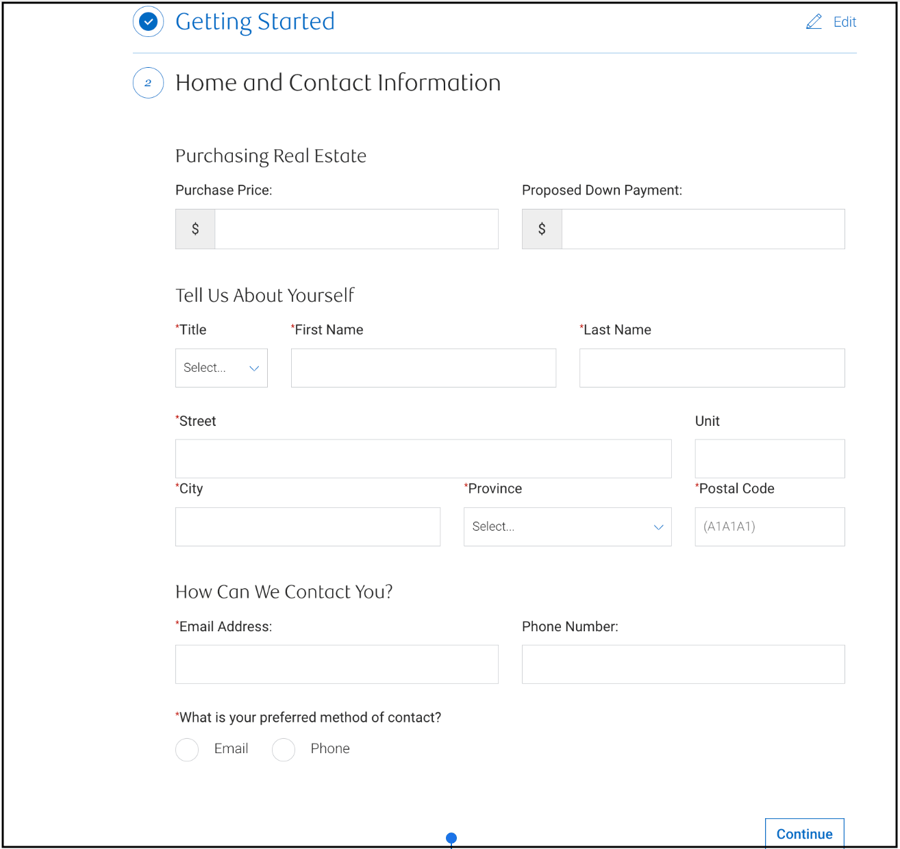Click the Edit link for Getting Started
Image resolution: width=900 pixels, height=849 pixels.
(845, 21)
